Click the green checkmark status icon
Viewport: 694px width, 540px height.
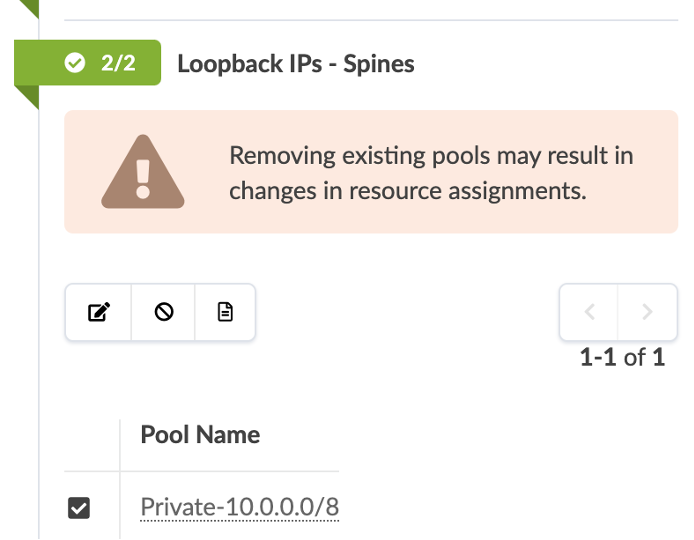tap(74, 64)
